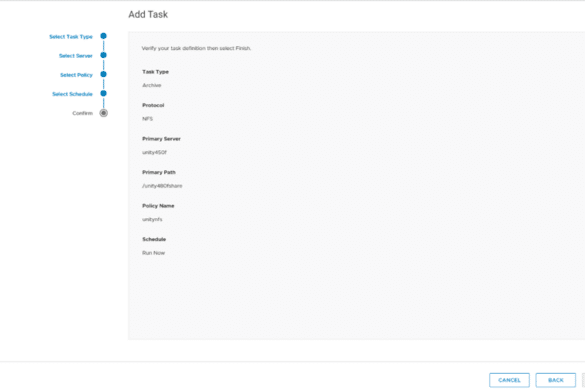Click the 'Verify your task definition' instruction text
Image resolution: width=585 pixels, height=390 pixels.
196,48
